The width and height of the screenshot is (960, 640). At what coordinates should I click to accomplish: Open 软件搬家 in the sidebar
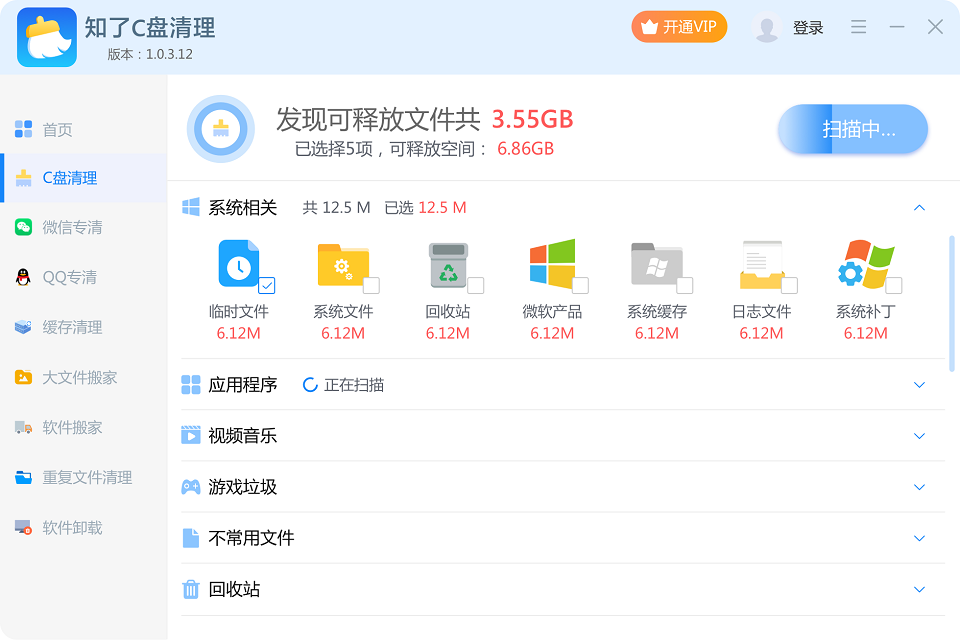click(x=83, y=427)
